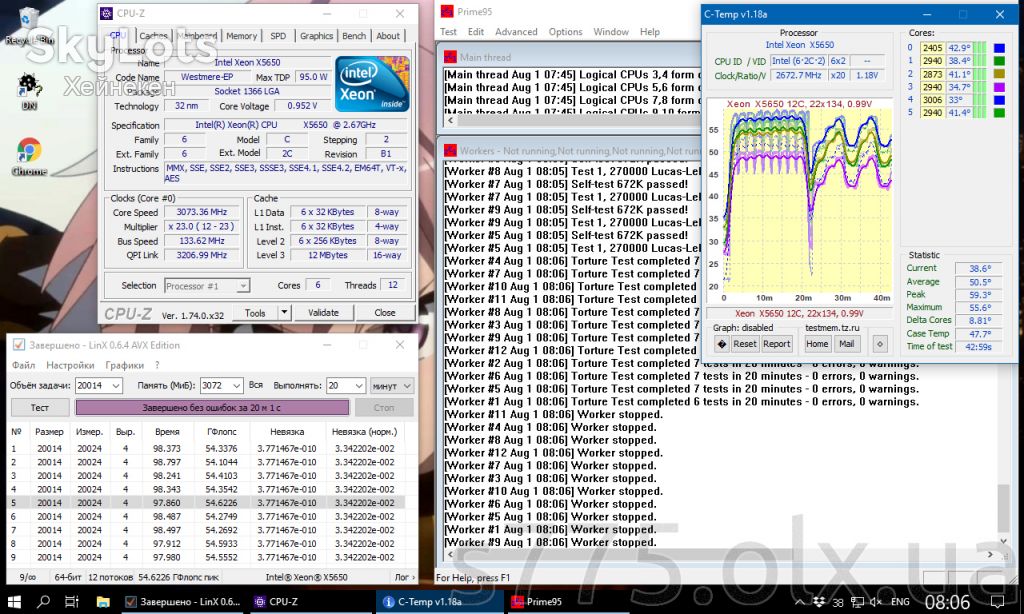Open the muted volume tray icon
1024x614 pixels.
coord(876,602)
